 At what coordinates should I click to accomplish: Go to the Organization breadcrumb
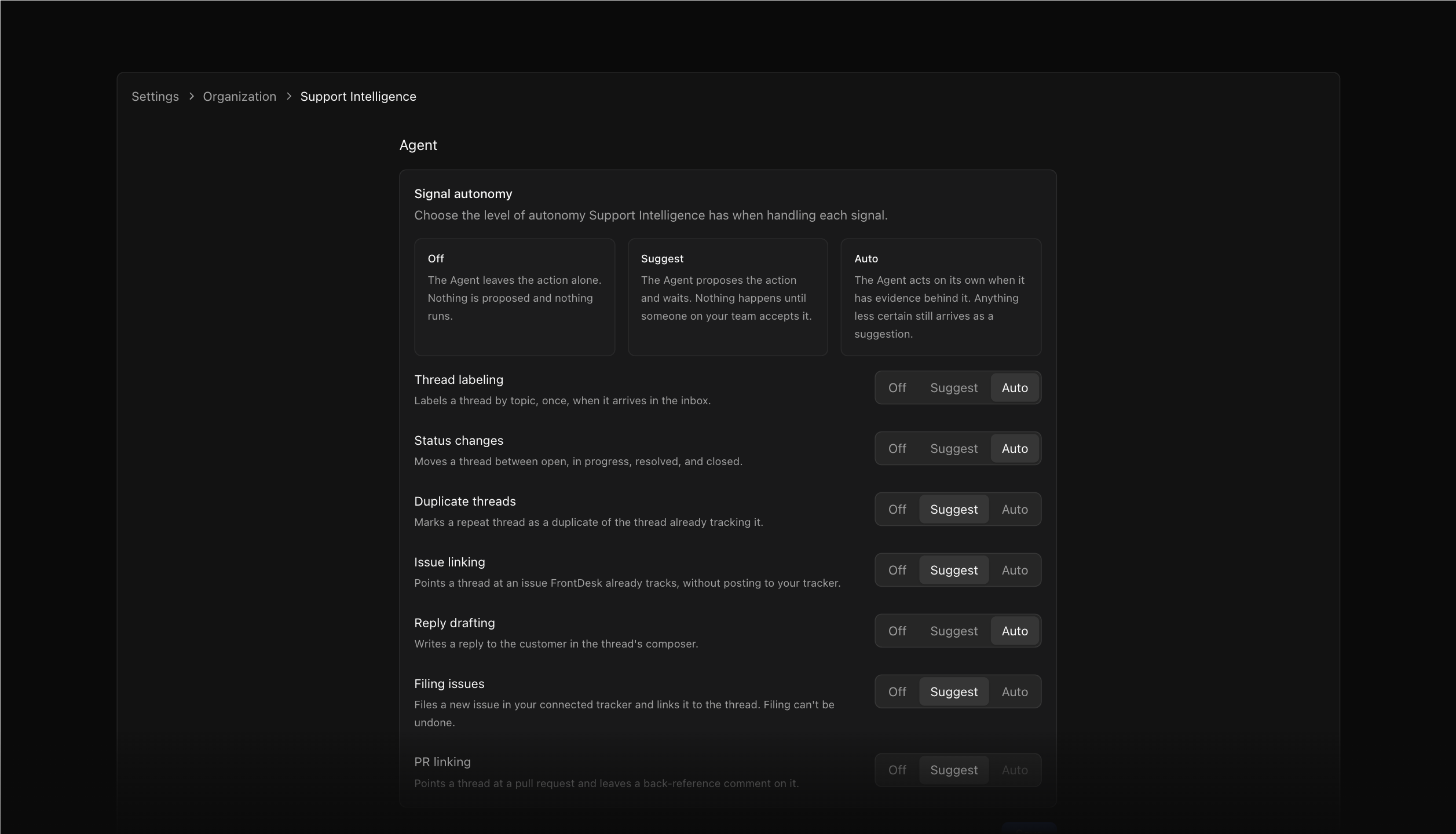coord(239,97)
